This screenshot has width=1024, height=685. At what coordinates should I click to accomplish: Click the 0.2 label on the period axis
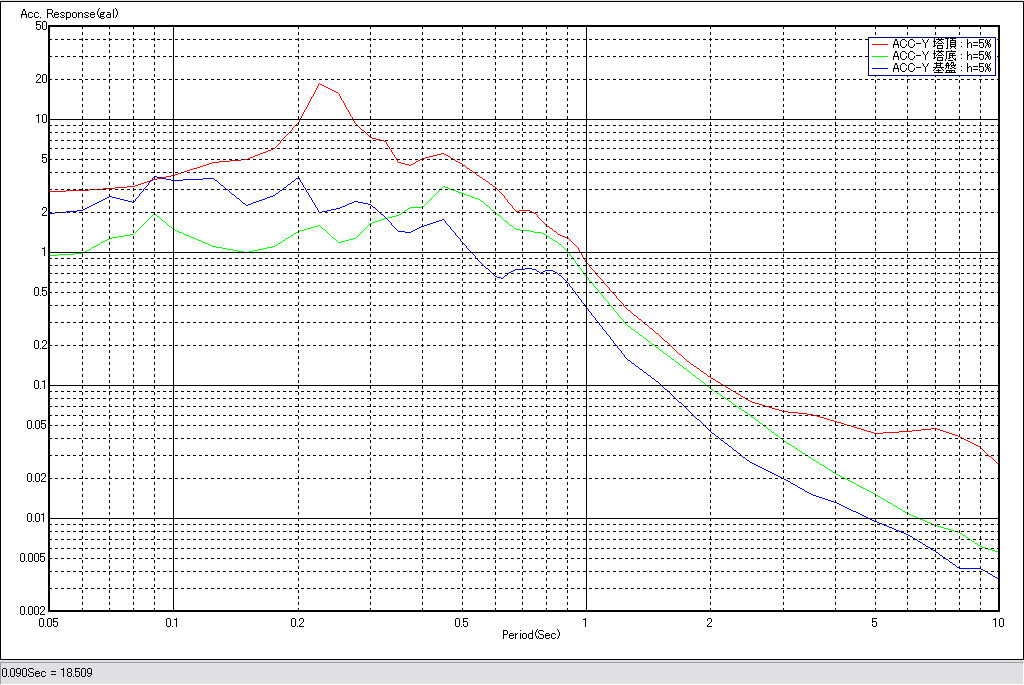click(x=297, y=622)
